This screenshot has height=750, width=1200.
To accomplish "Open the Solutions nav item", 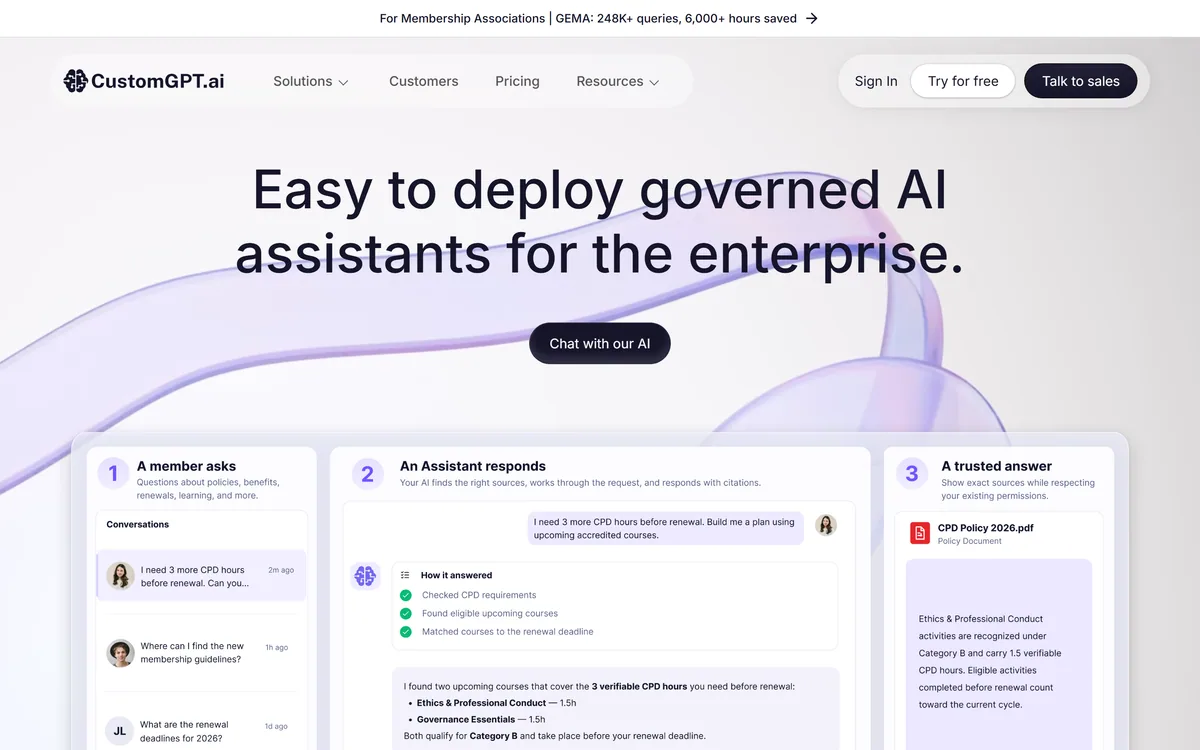I will click(x=311, y=81).
